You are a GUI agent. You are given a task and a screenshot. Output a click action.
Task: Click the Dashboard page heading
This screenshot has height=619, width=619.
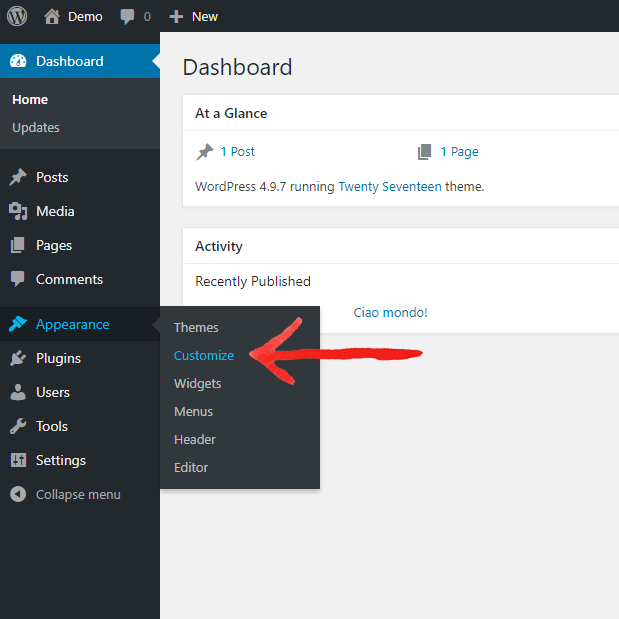[237, 67]
